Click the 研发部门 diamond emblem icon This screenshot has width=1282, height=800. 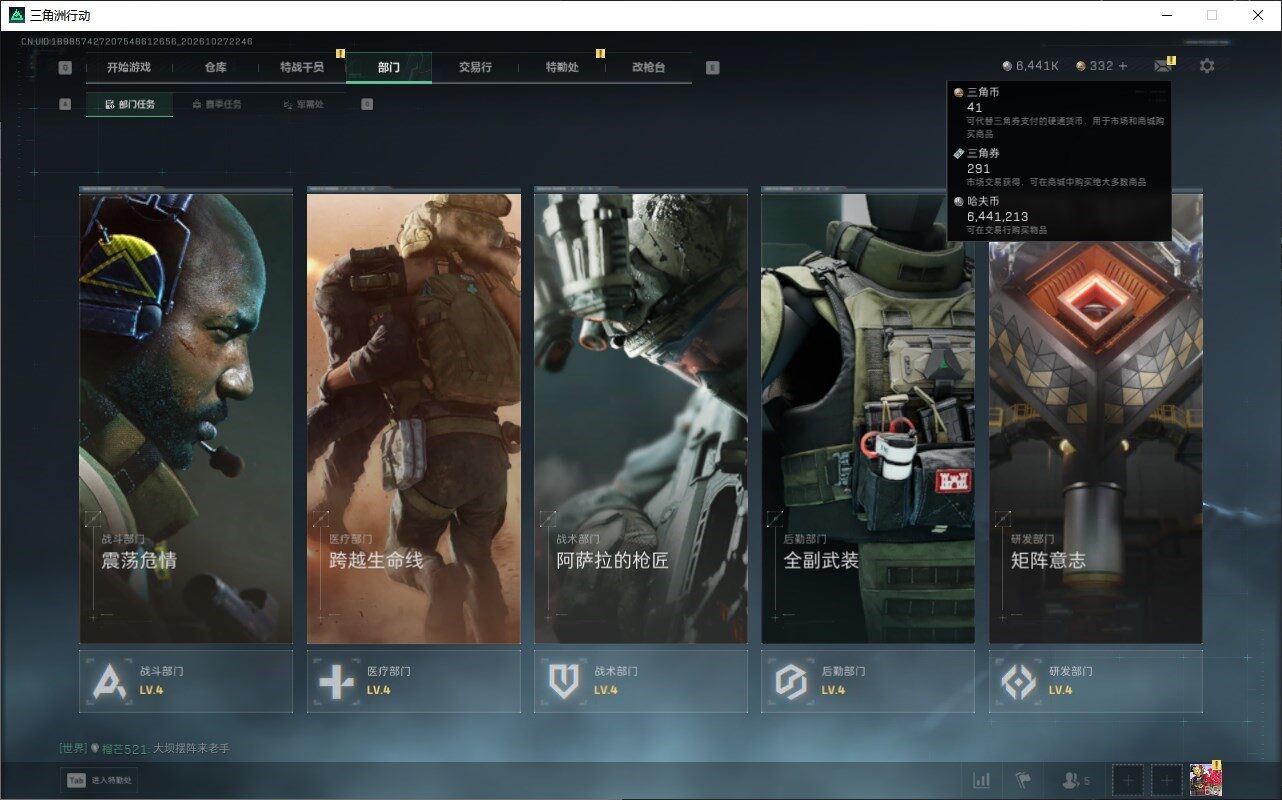(1018, 681)
